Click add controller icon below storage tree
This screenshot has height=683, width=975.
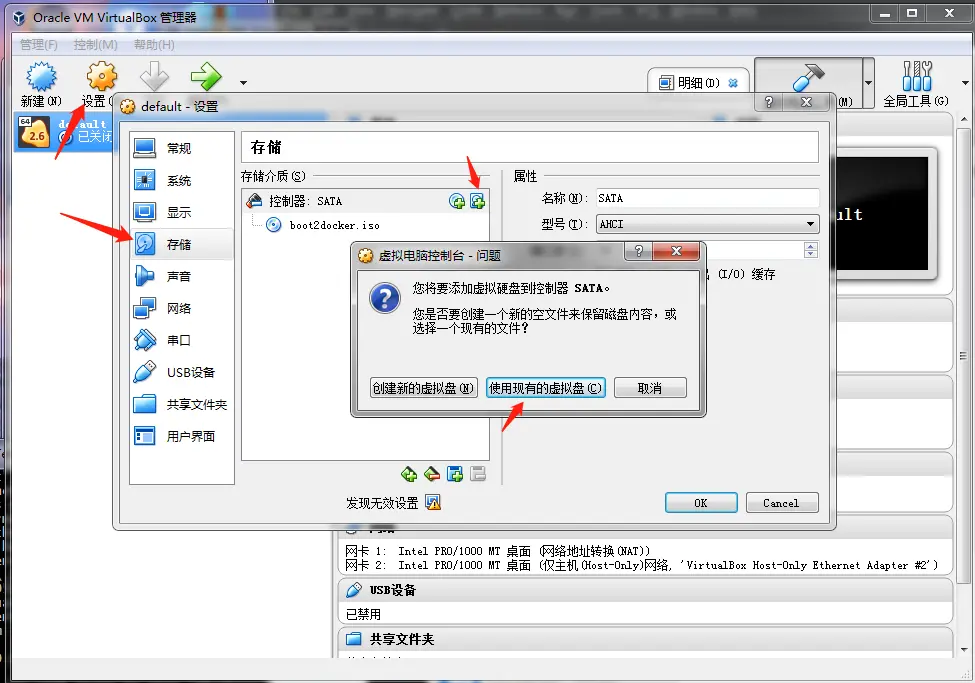[x=409, y=475]
